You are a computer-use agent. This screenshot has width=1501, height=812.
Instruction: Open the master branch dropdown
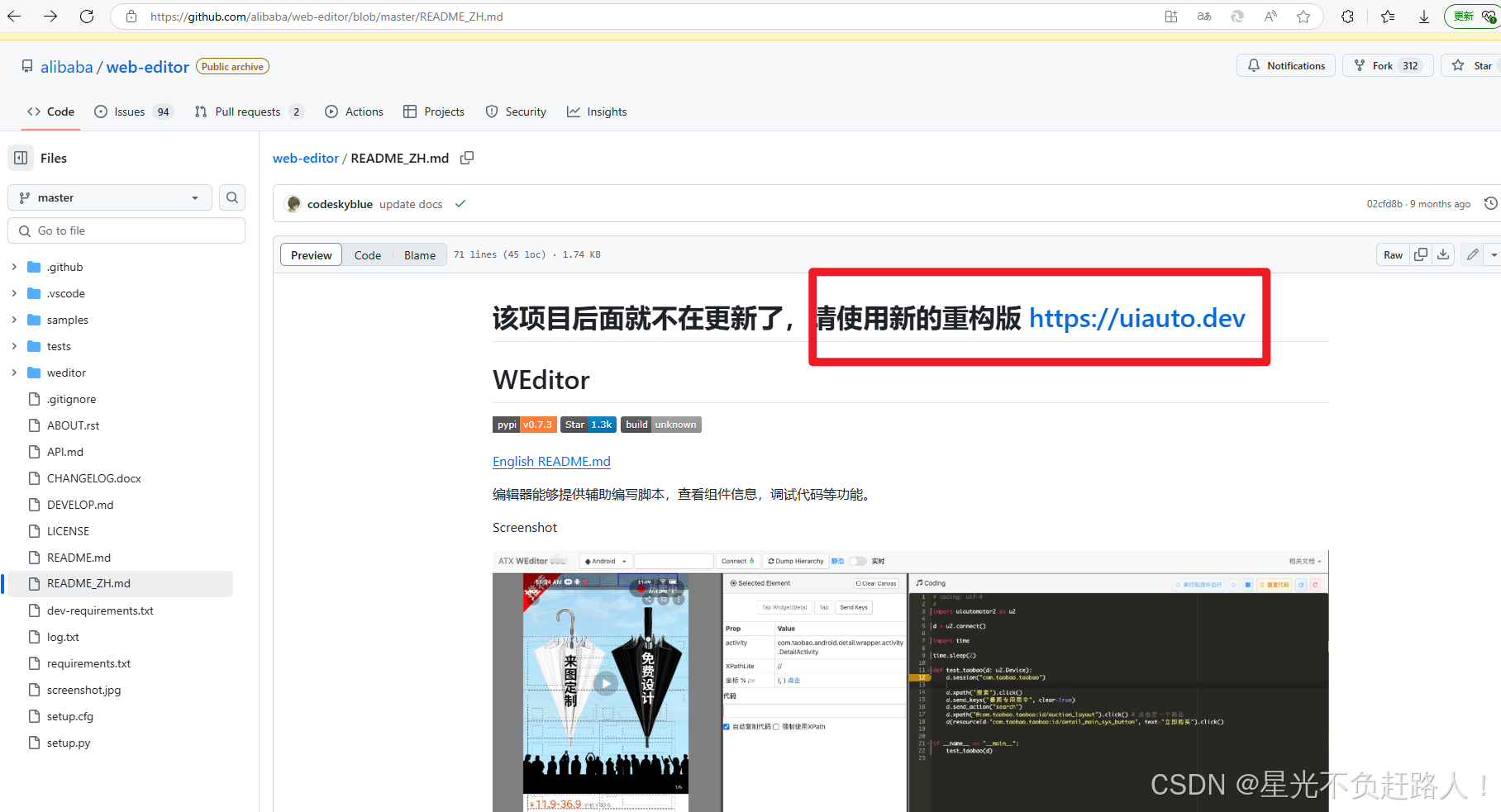(x=109, y=197)
